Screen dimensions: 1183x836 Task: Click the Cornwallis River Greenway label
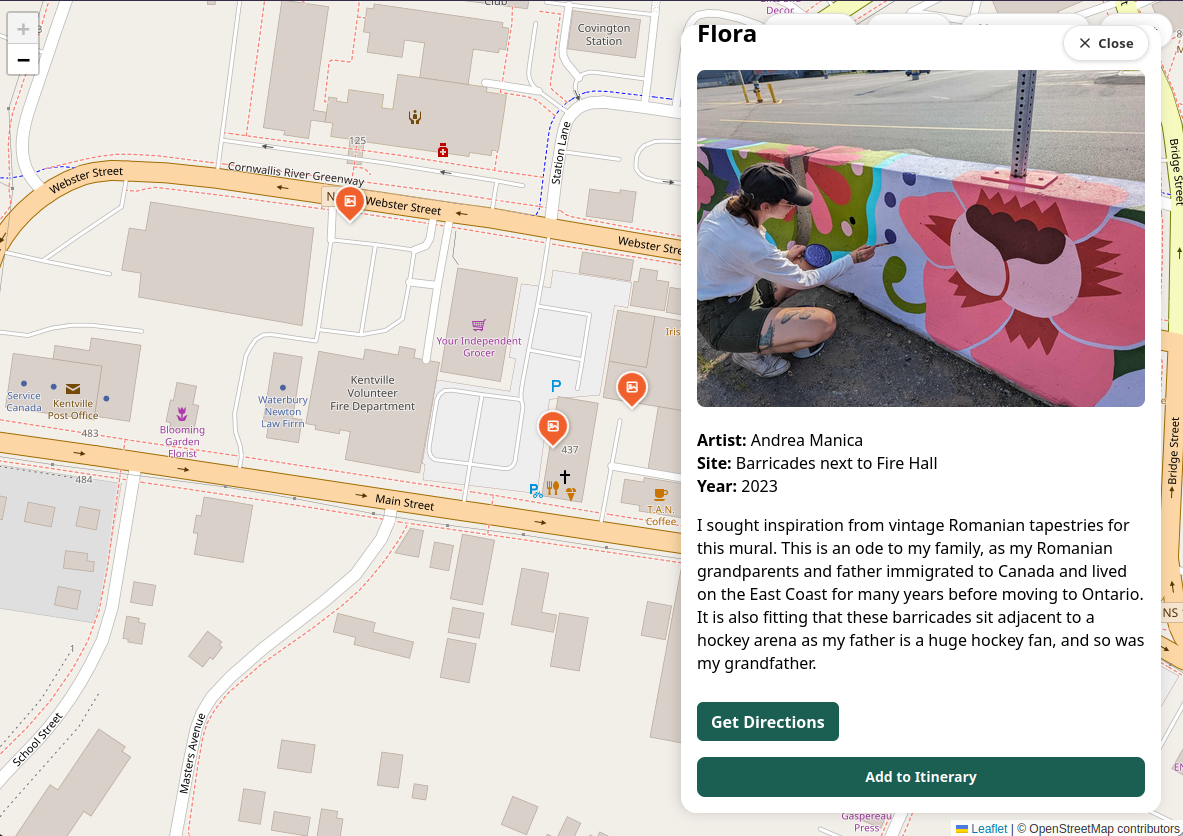click(x=296, y=174)
